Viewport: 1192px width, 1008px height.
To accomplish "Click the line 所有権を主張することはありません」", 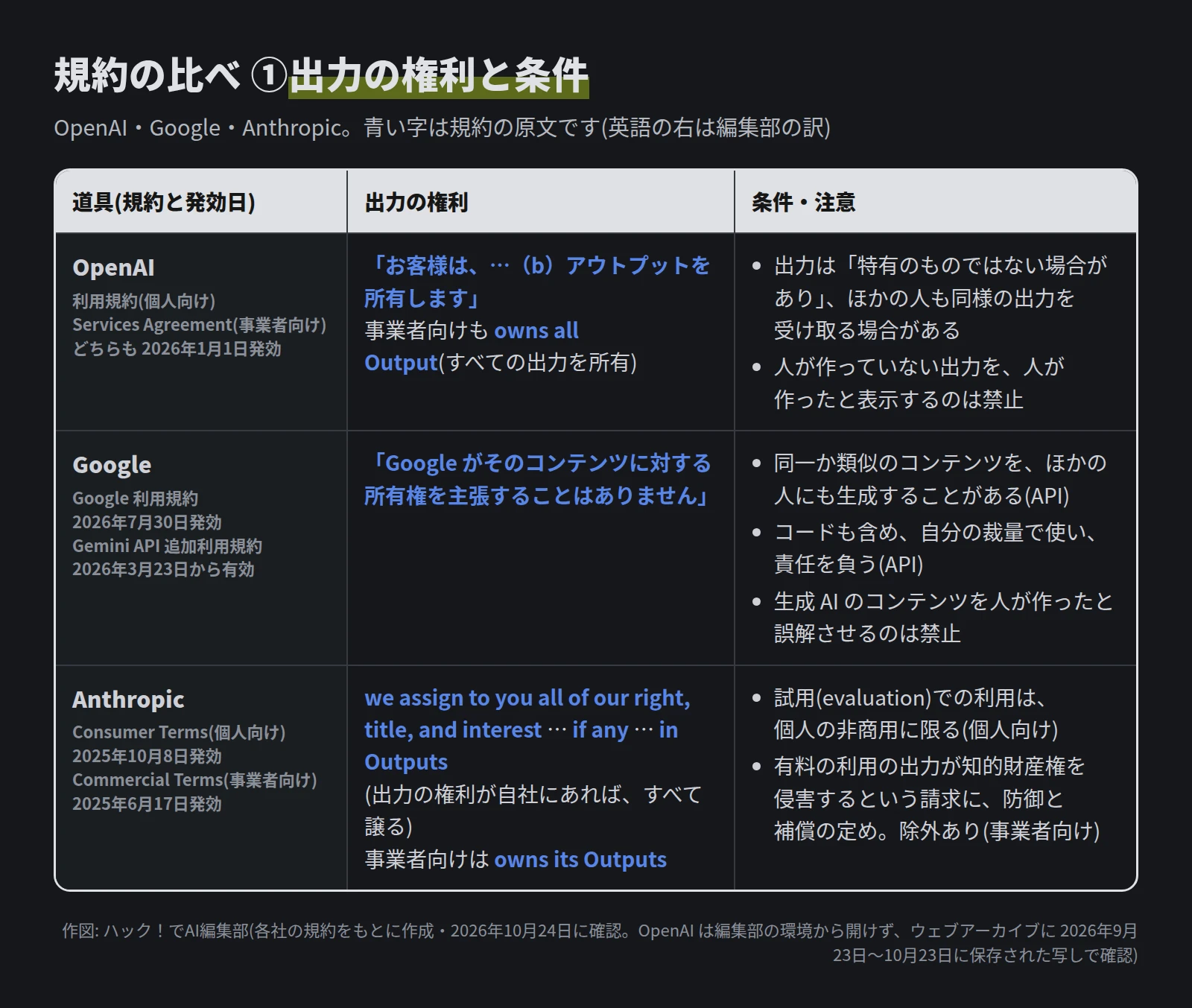I will click(x=537, y=496).
